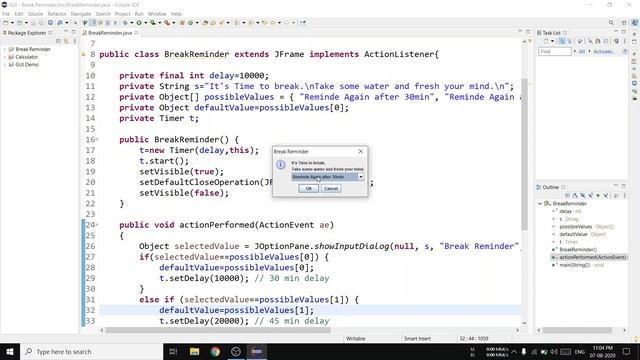Expand the Break Reminder project
The width and height of the screenshot is (640, 360).
5,49
